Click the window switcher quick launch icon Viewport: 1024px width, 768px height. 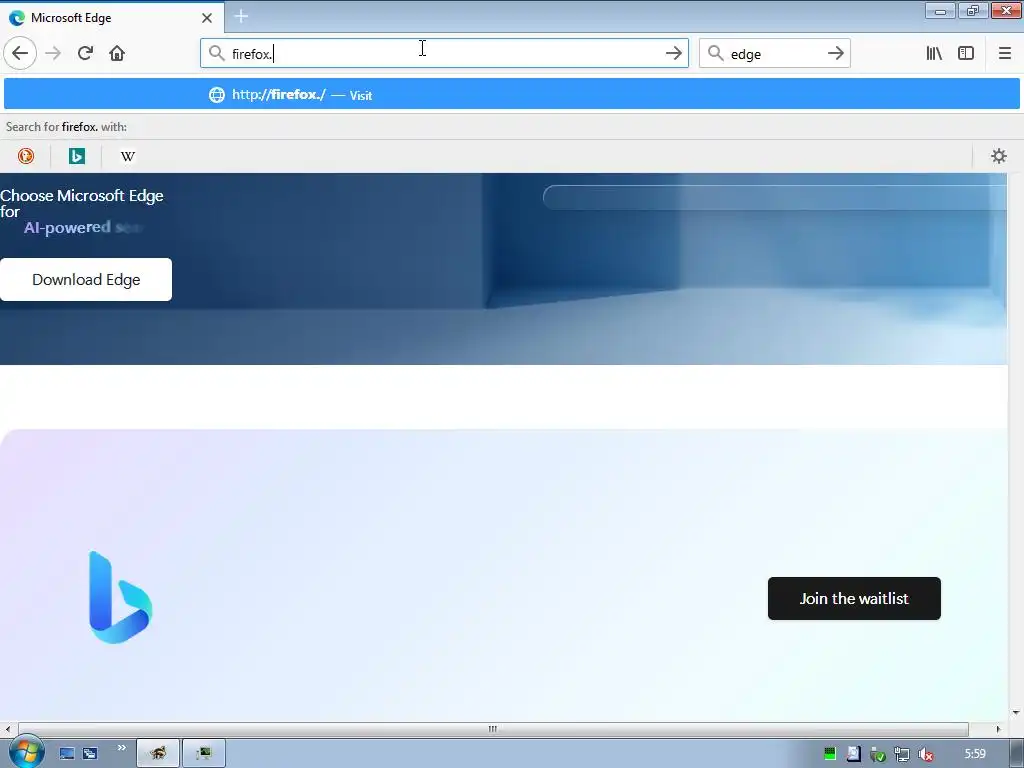tap(90, 754)
